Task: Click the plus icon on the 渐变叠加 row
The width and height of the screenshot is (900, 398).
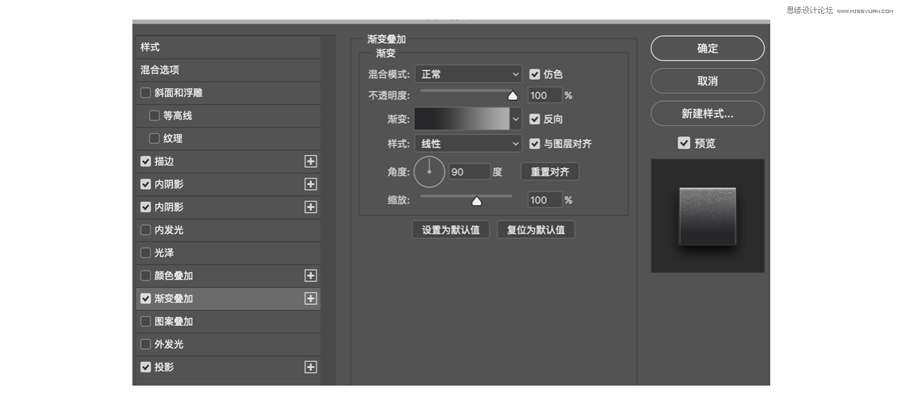Action: [311, 299]
